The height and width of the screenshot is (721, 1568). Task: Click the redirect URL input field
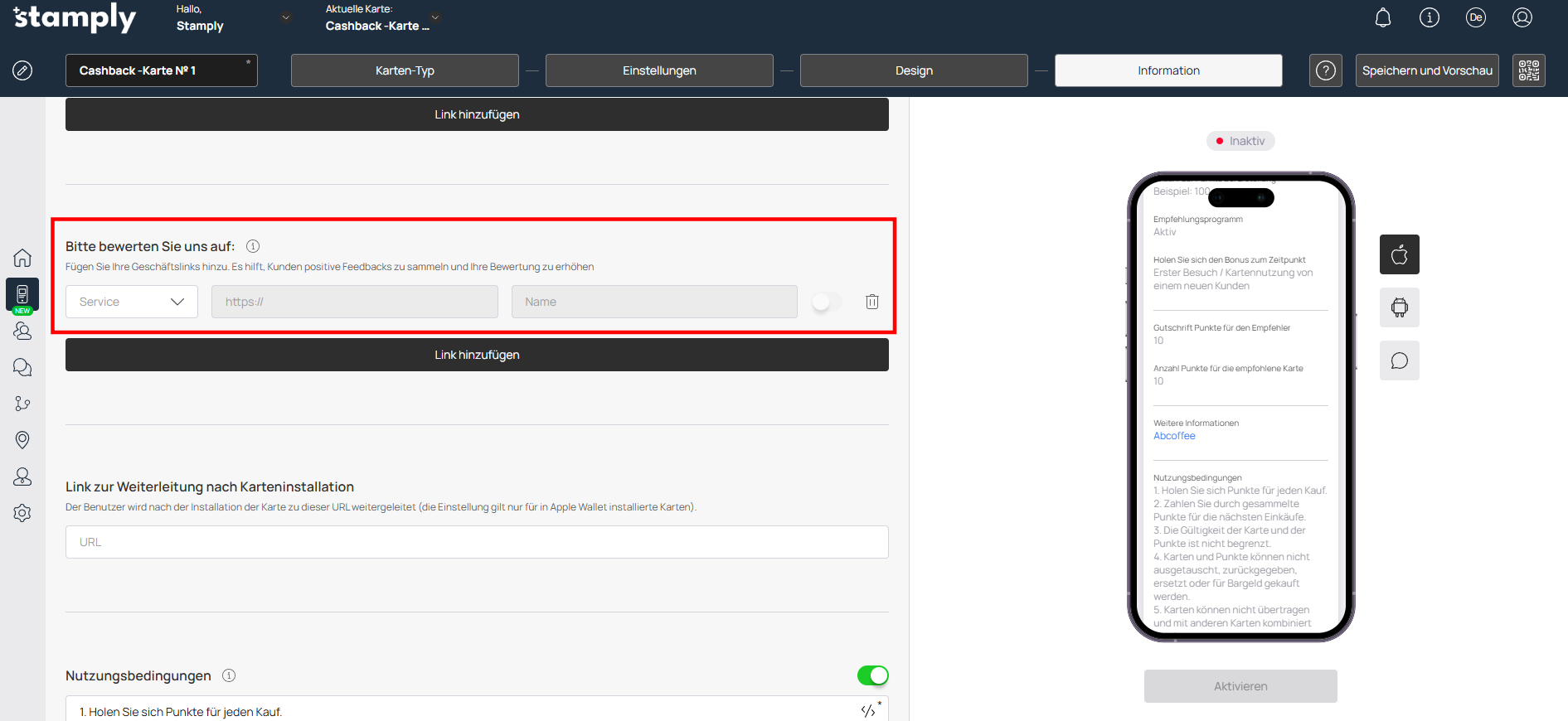[477, 542]
